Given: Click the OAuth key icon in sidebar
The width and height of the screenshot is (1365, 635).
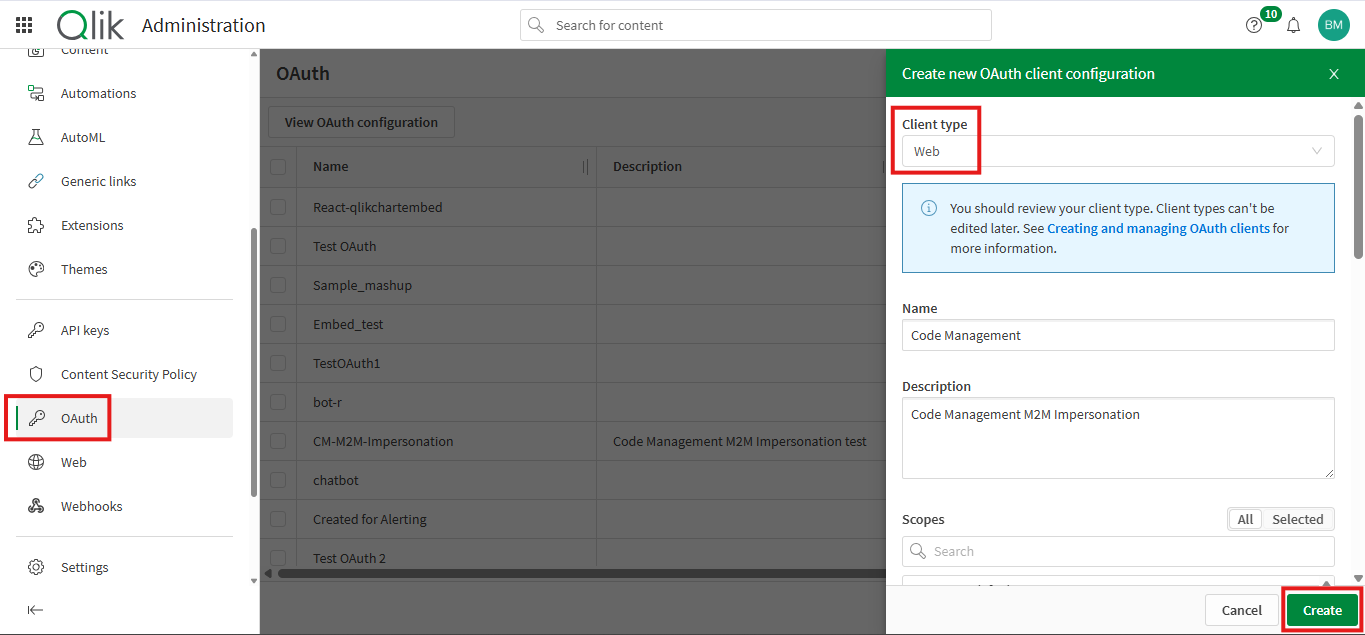Looking at the screenshot, I should pos(36,418).
